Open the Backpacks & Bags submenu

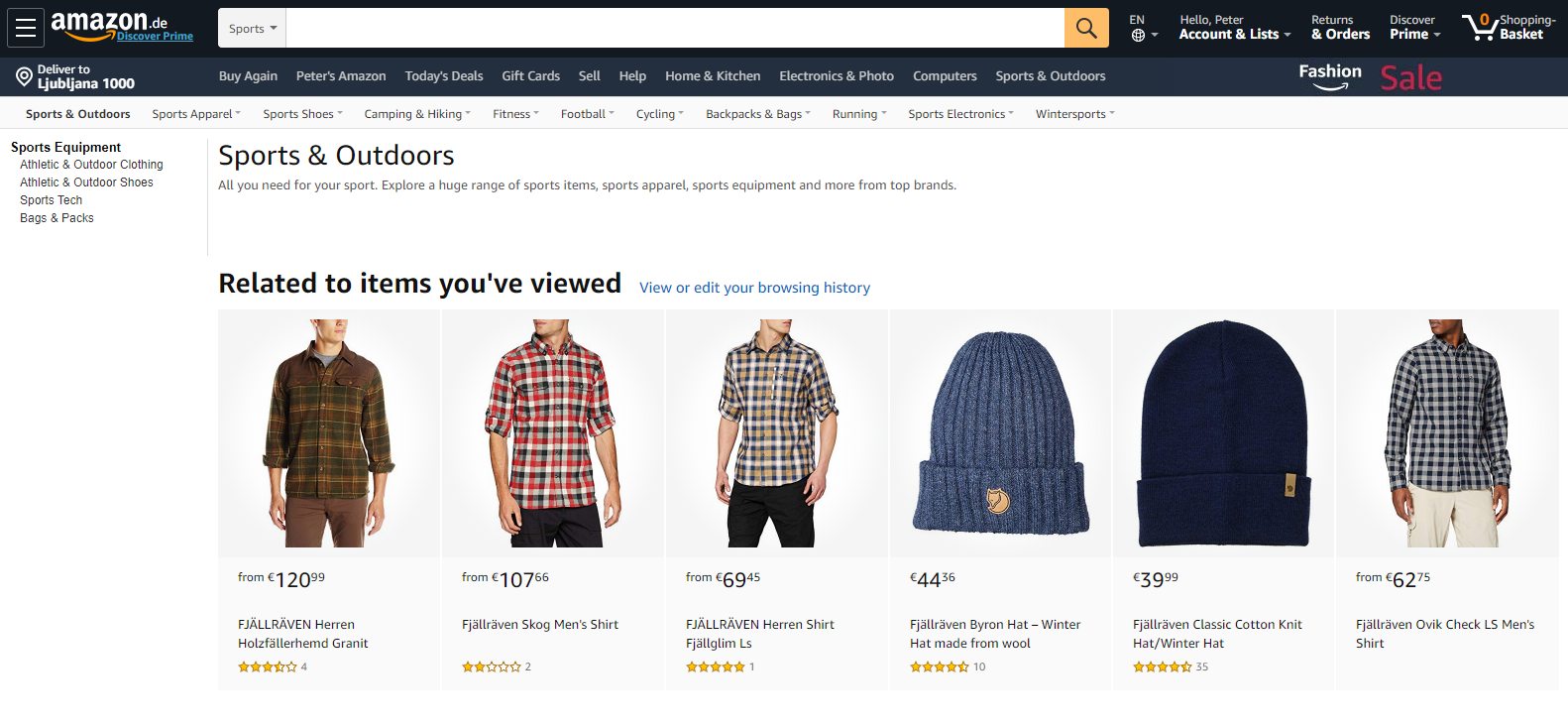click(757, 114)
